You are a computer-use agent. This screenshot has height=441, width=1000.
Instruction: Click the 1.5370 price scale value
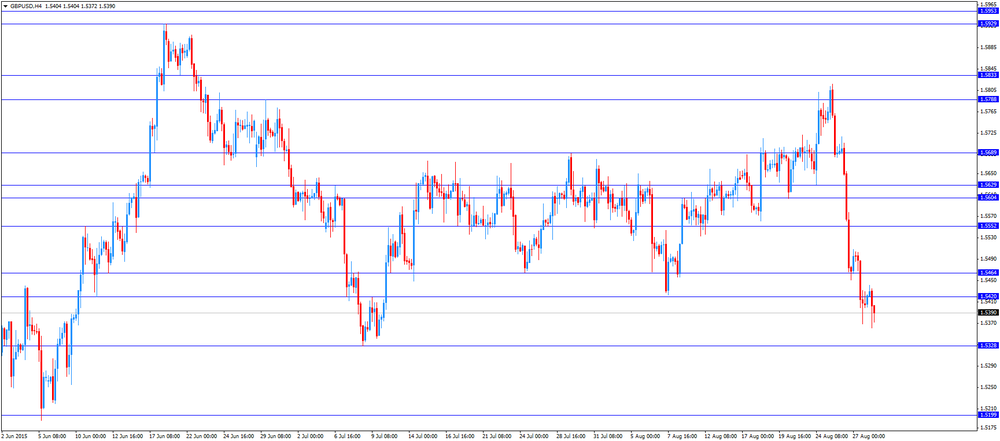click(989, 323)
